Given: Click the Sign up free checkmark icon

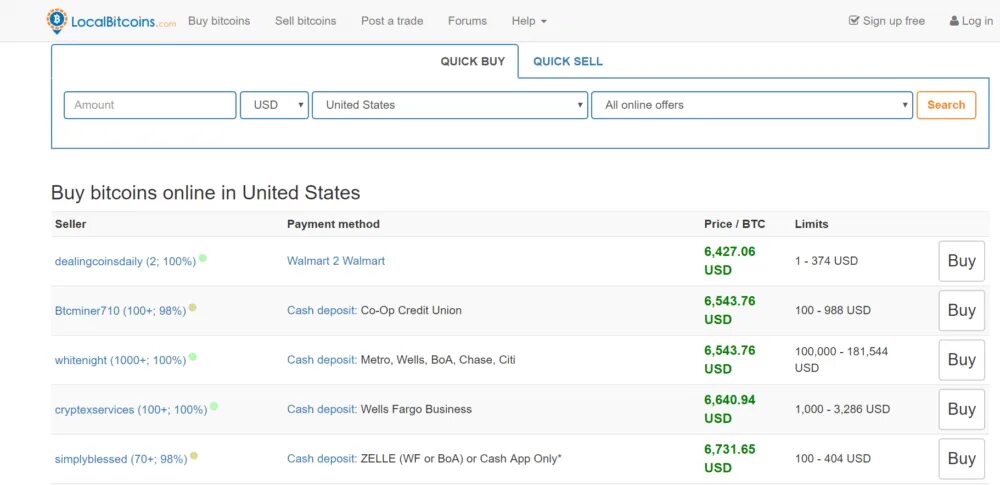Looking at the screenshot, I should point(854,20).
